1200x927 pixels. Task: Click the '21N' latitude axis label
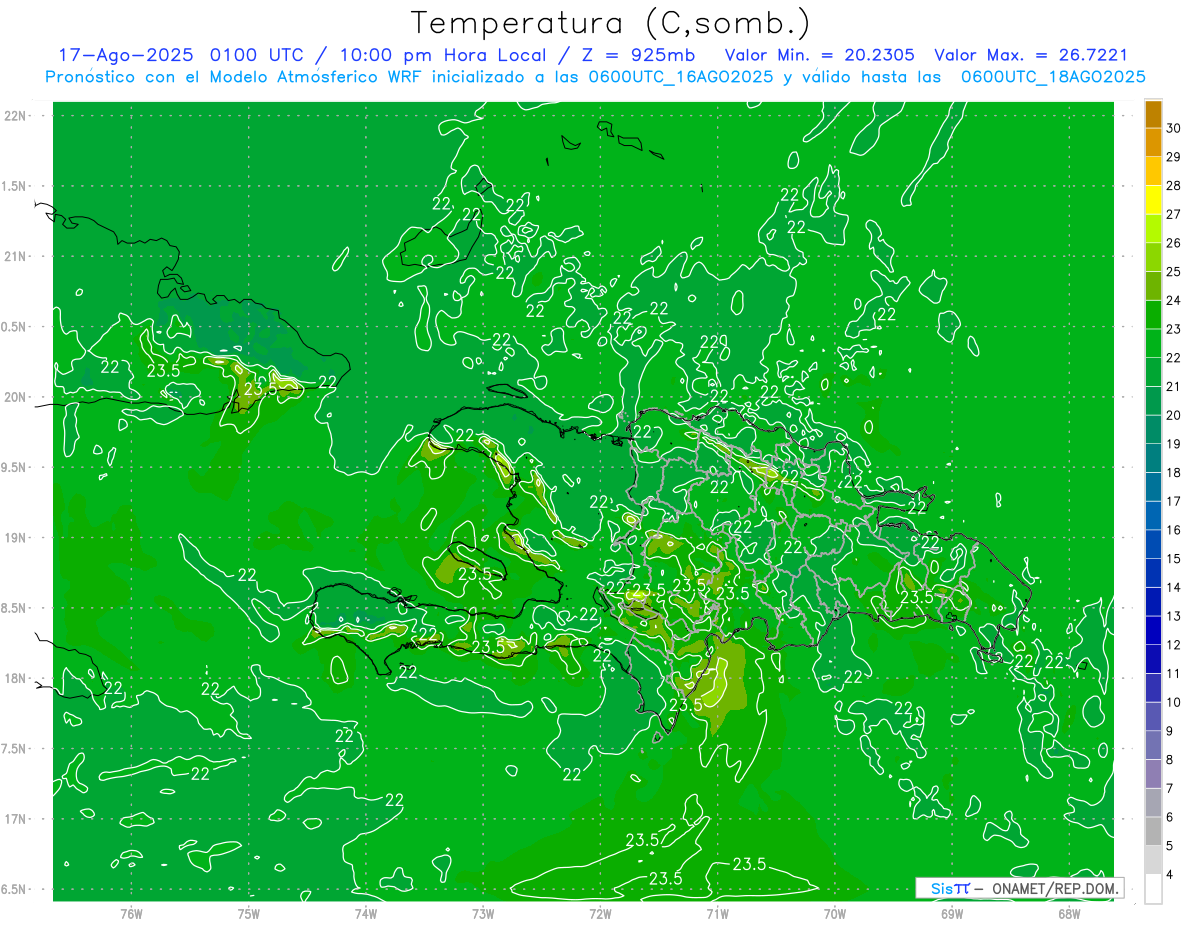(16, 257)
